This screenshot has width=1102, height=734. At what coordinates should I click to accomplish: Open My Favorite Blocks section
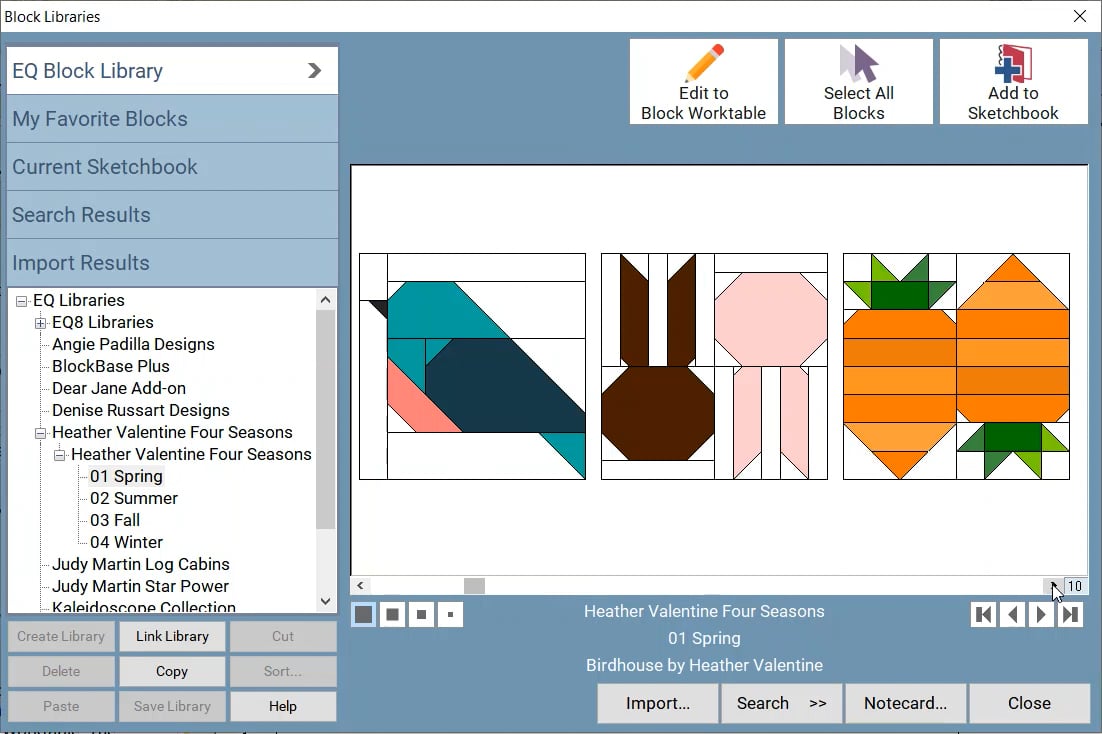(172, 119)
